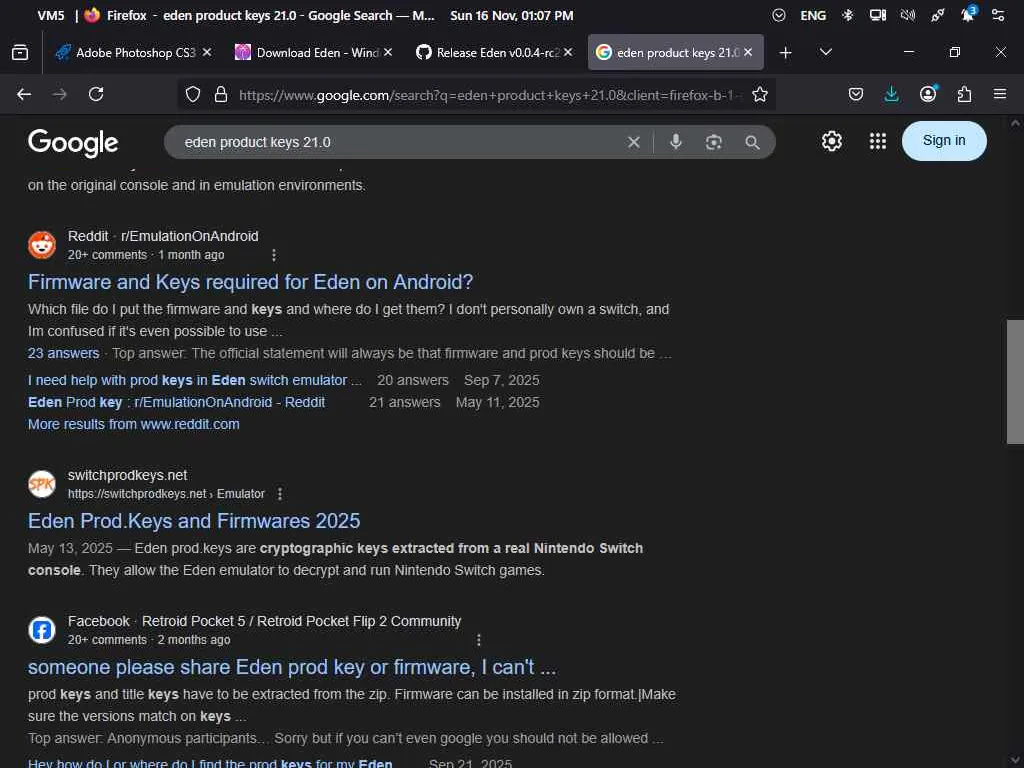Close the Download Eden tab
Image resolution: width=1024 pixels, height=768 pixels.
click(x=388, y=52)
